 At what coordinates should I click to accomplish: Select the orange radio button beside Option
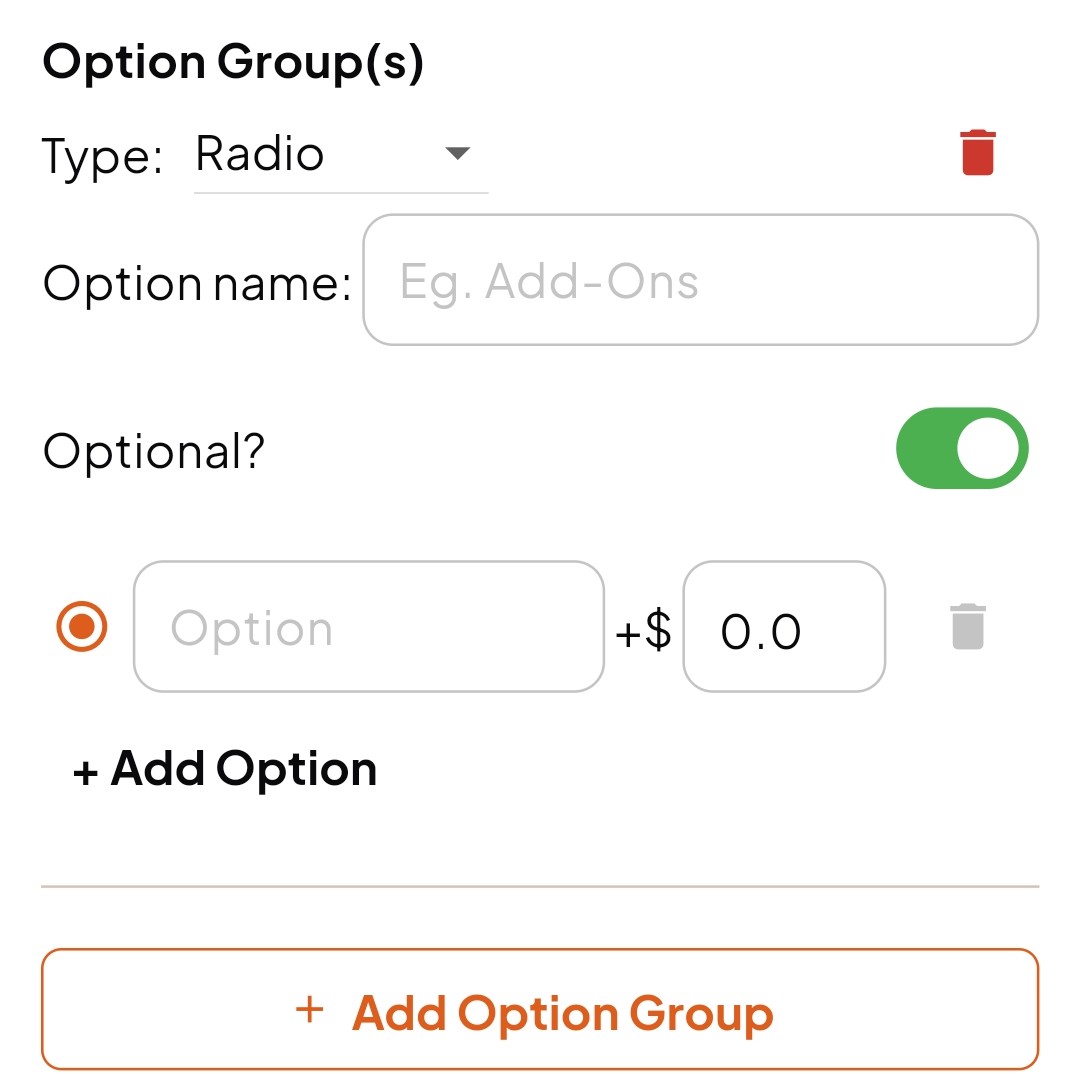pyautogui.click(x=82, y=626)
